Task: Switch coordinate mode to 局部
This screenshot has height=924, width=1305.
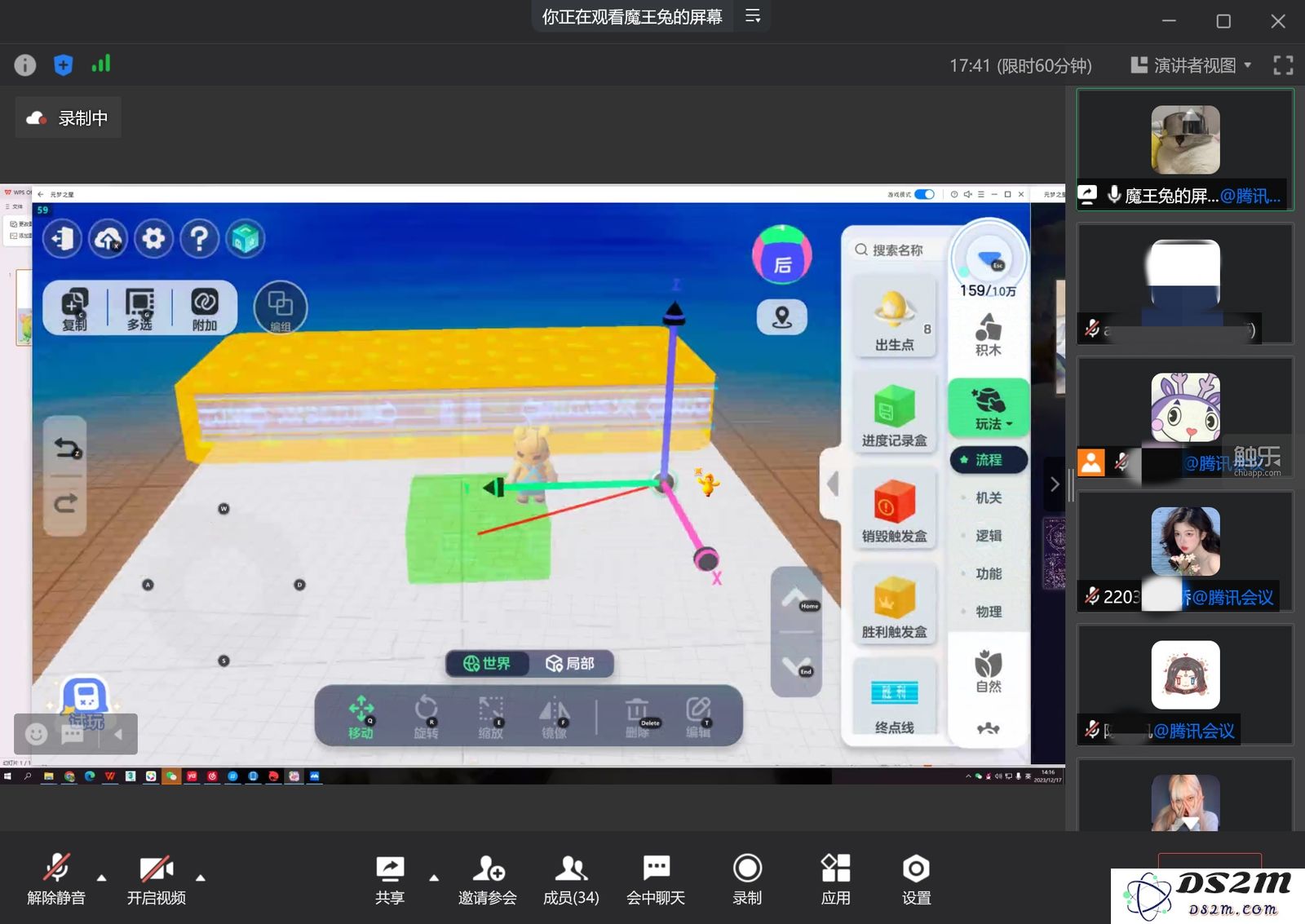Action: [570, 664]
